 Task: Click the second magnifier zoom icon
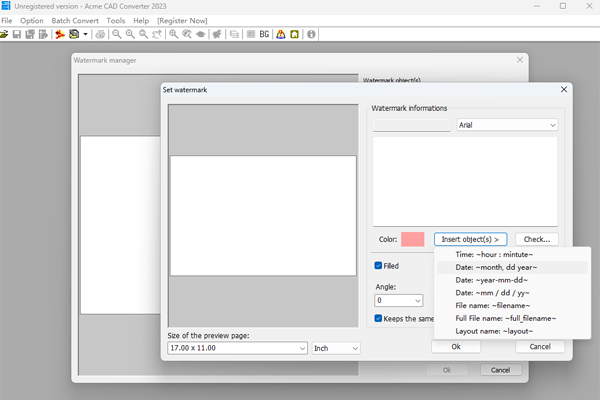[130, 34]
